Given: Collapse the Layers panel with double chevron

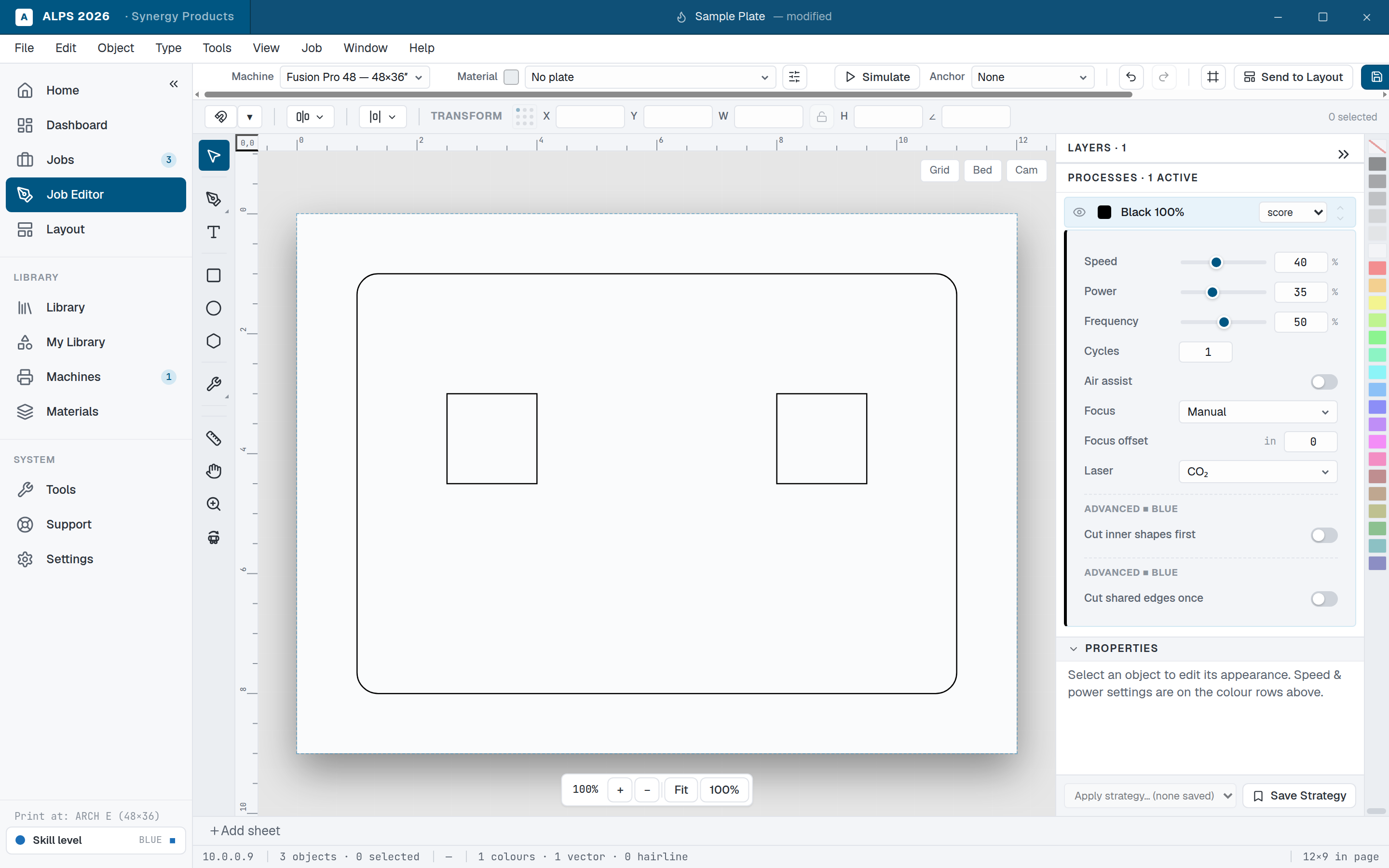Looking at the screenshot, I should [1343, 154].
